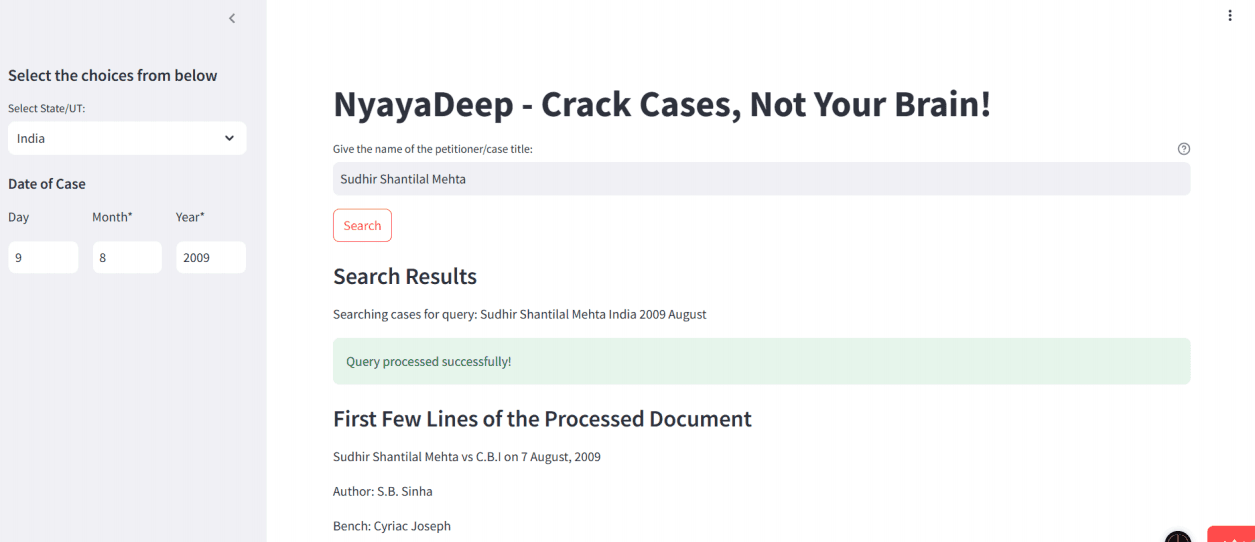
Task: Click the 'Select the choices from below' heading
Action: pos(113,75)
